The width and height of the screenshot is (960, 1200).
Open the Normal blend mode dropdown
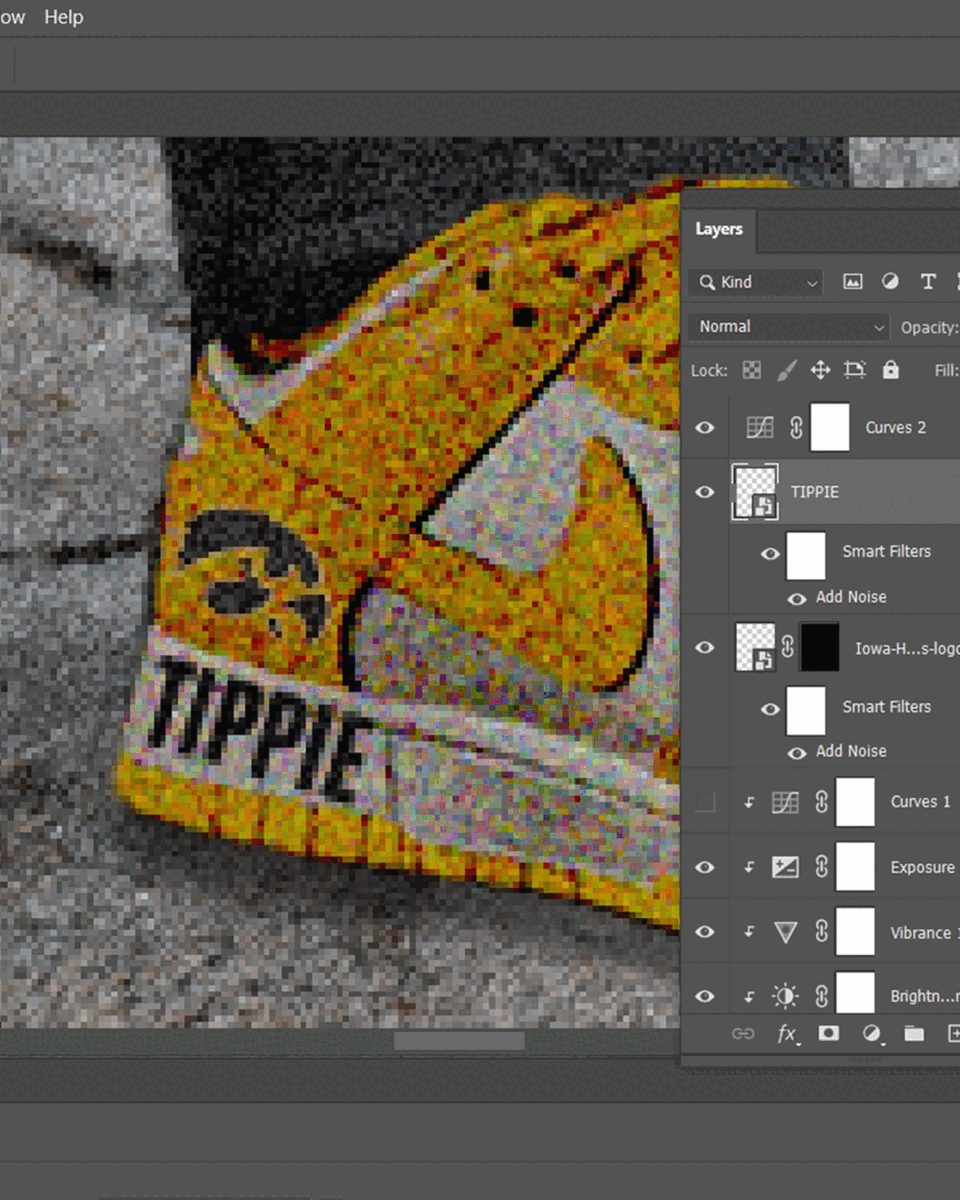[789, 327]
